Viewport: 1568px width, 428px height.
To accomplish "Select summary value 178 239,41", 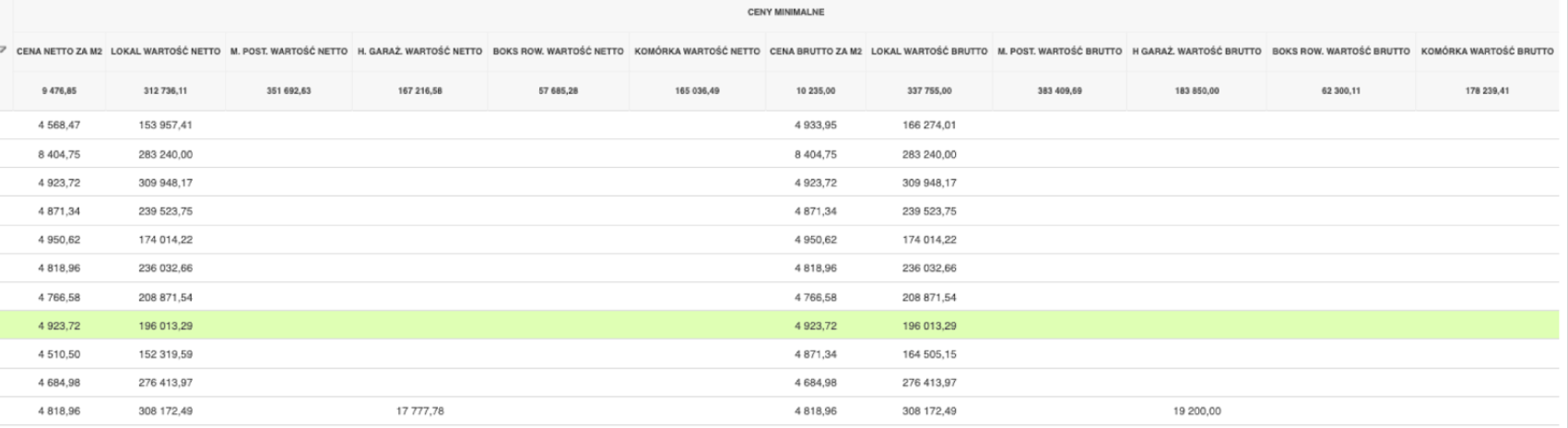I will click(1488, 91).
